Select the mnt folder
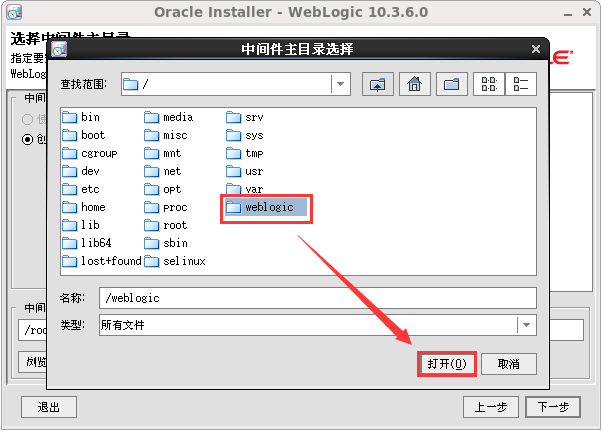The height and width of the screenshot is (431, 604). click(163, 153)
